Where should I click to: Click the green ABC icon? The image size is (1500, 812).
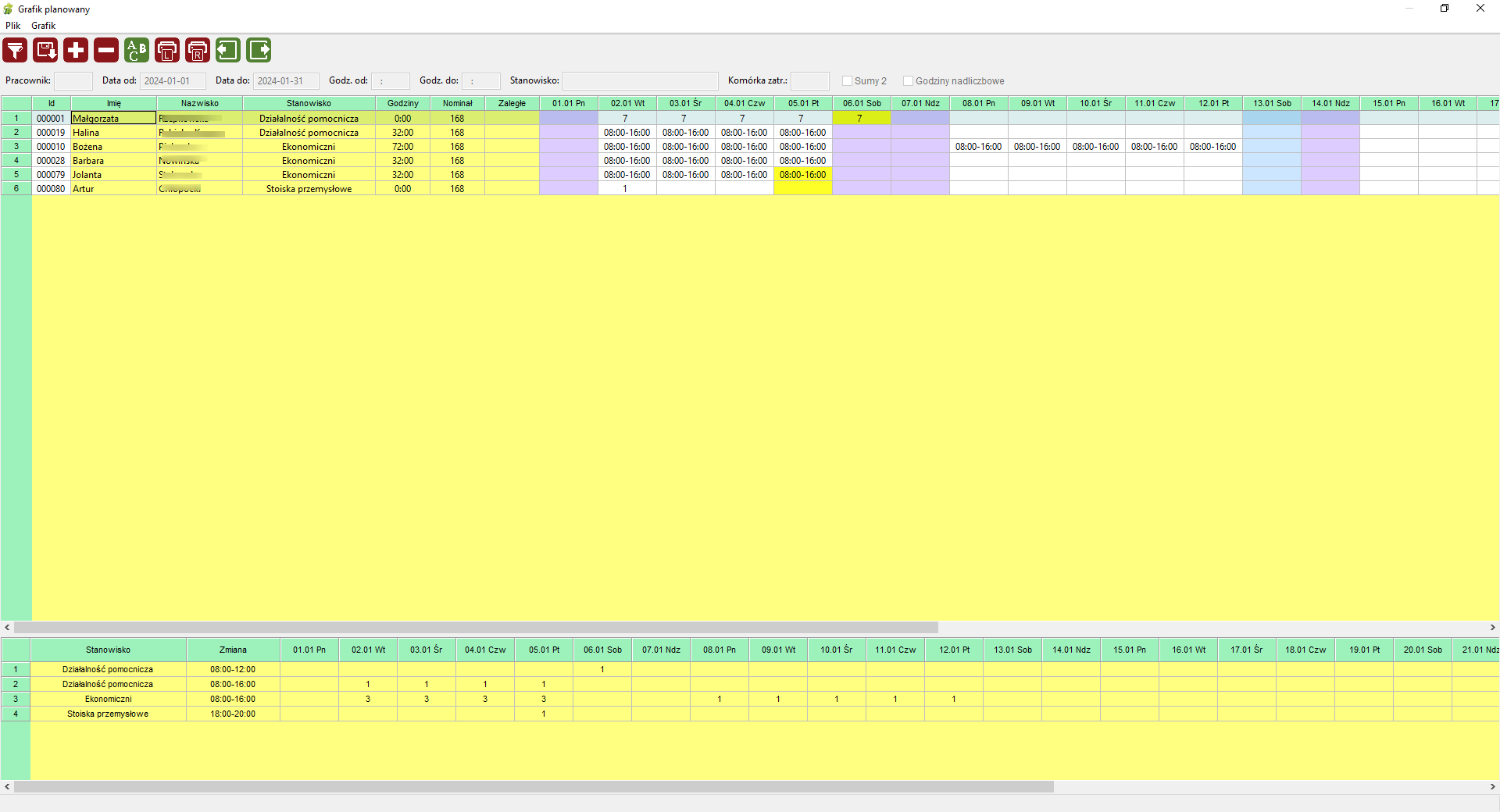point(137,51)
